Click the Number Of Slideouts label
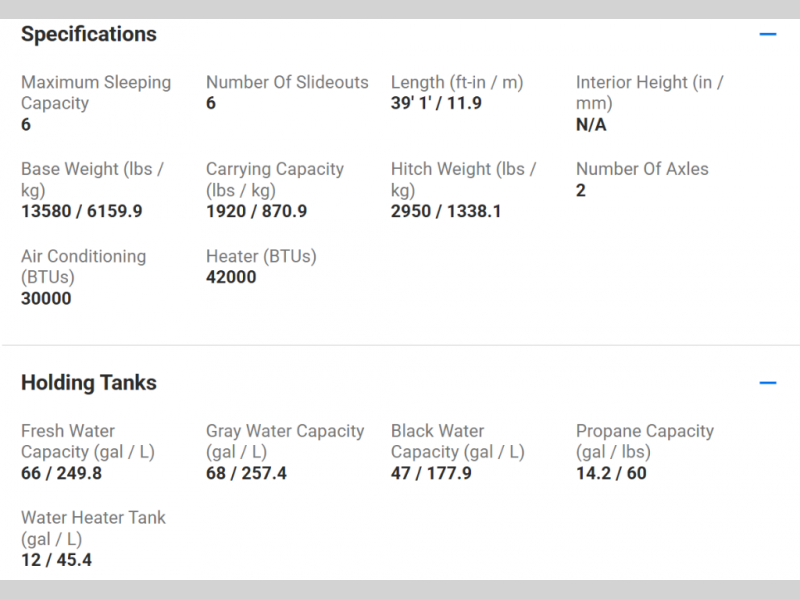 [x=287, y=82]
